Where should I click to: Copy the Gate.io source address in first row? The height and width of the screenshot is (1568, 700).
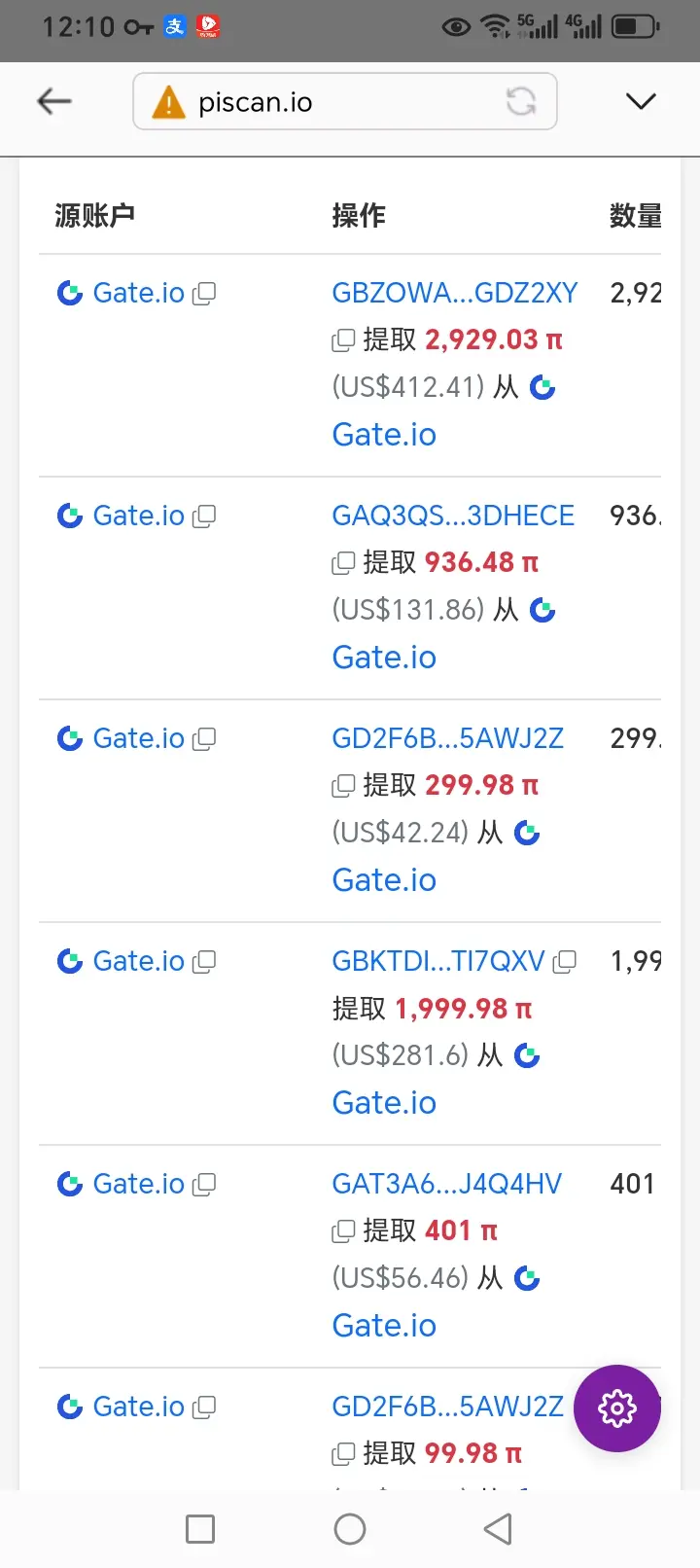click(x=204, y=294)
